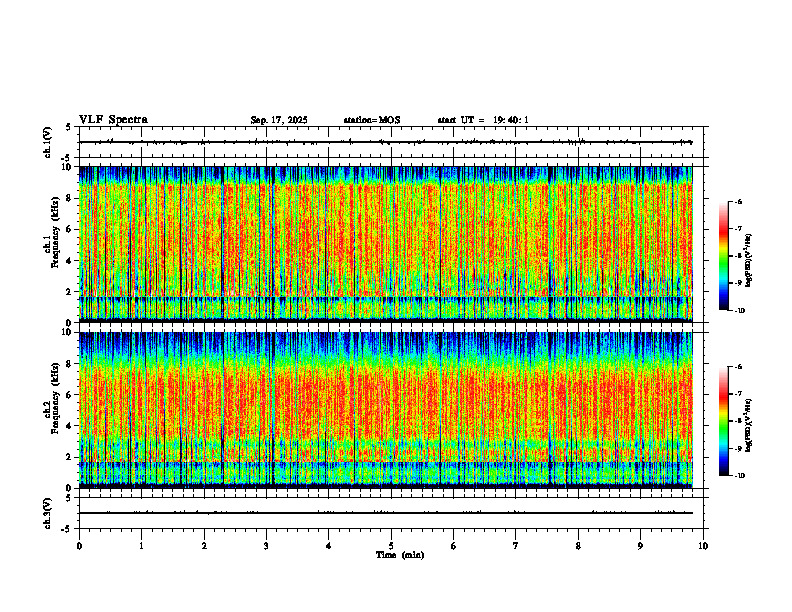Click time axis tick label '1'
Viewport: 792px width, 612px height.
point(141,546)
